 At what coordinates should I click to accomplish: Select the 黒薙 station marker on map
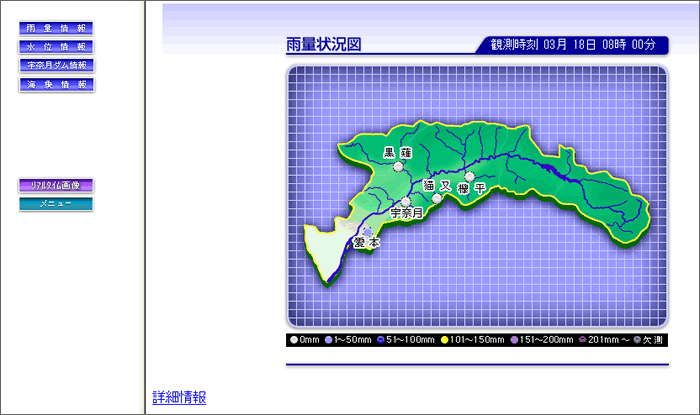(x=398, y=167)
